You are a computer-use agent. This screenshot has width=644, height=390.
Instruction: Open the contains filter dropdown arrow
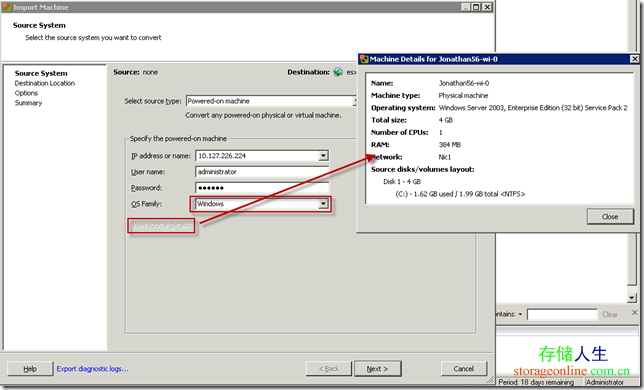[520, 314]
